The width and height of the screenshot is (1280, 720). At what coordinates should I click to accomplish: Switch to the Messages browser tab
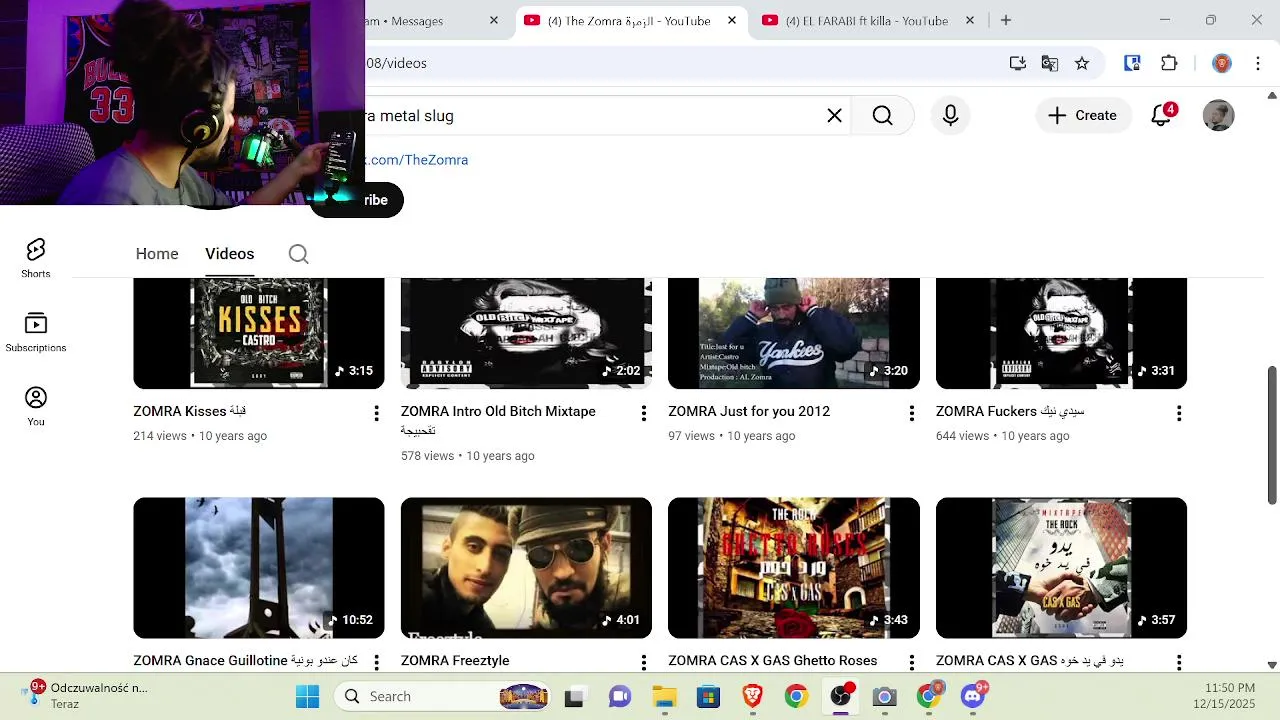point(430,21)
